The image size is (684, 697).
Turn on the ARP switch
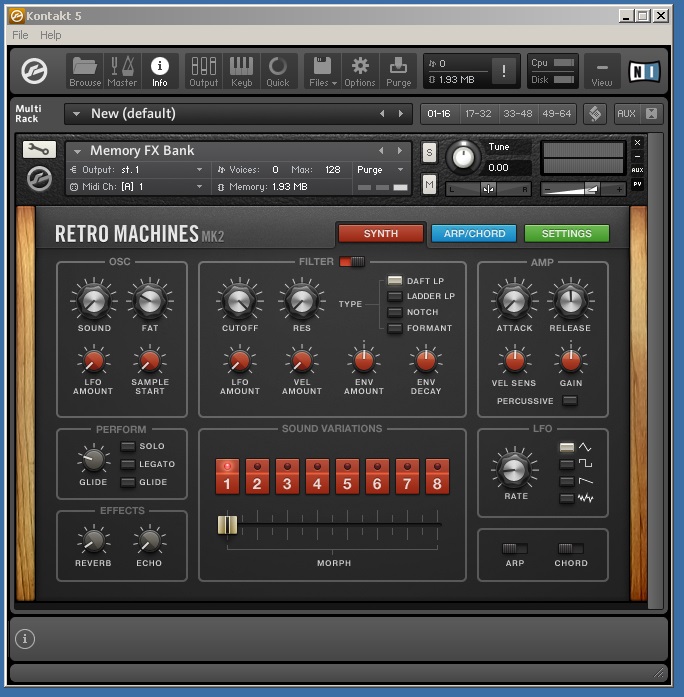point(514,548)
